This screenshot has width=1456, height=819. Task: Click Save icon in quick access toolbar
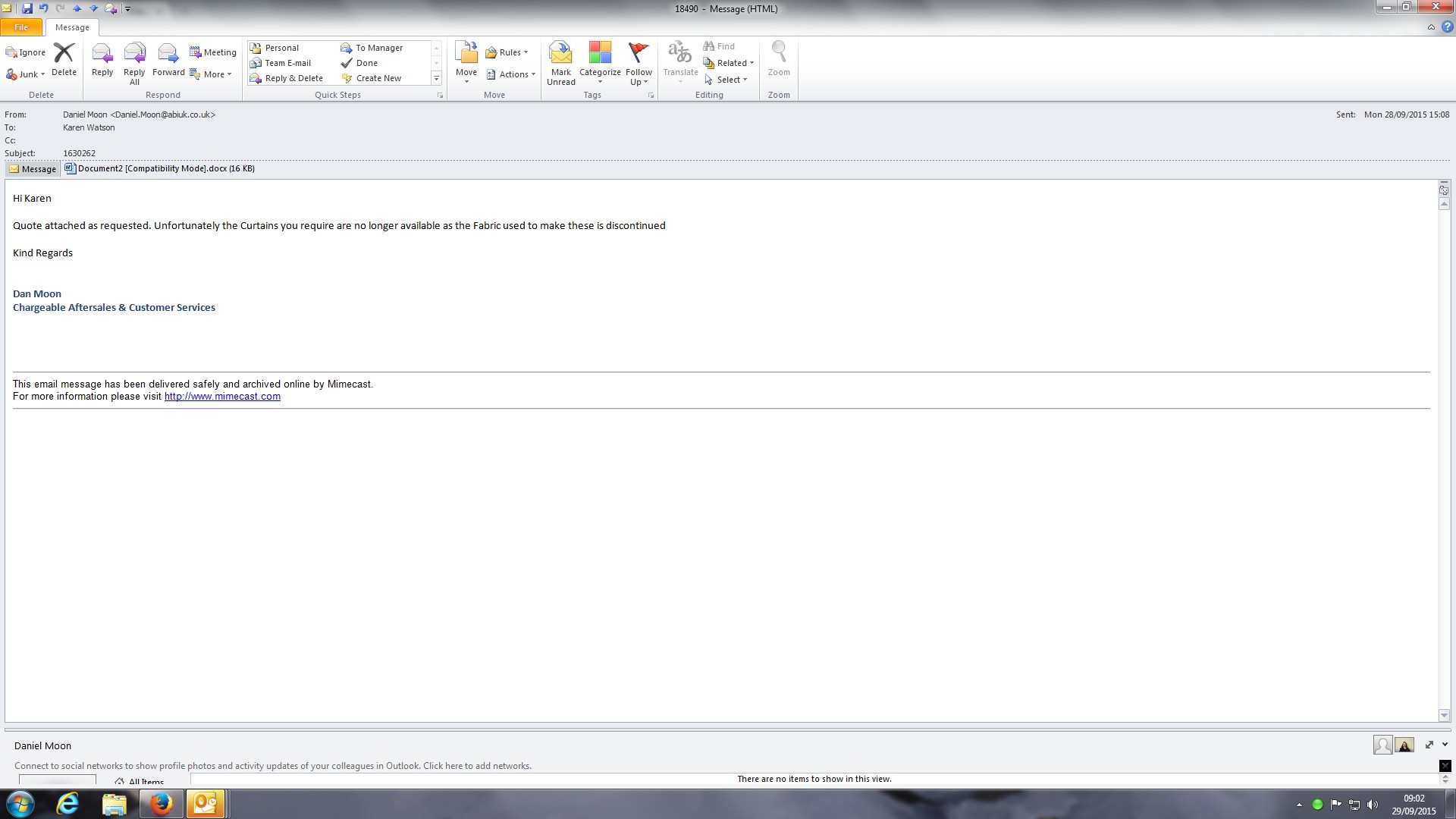coord(27,8)
